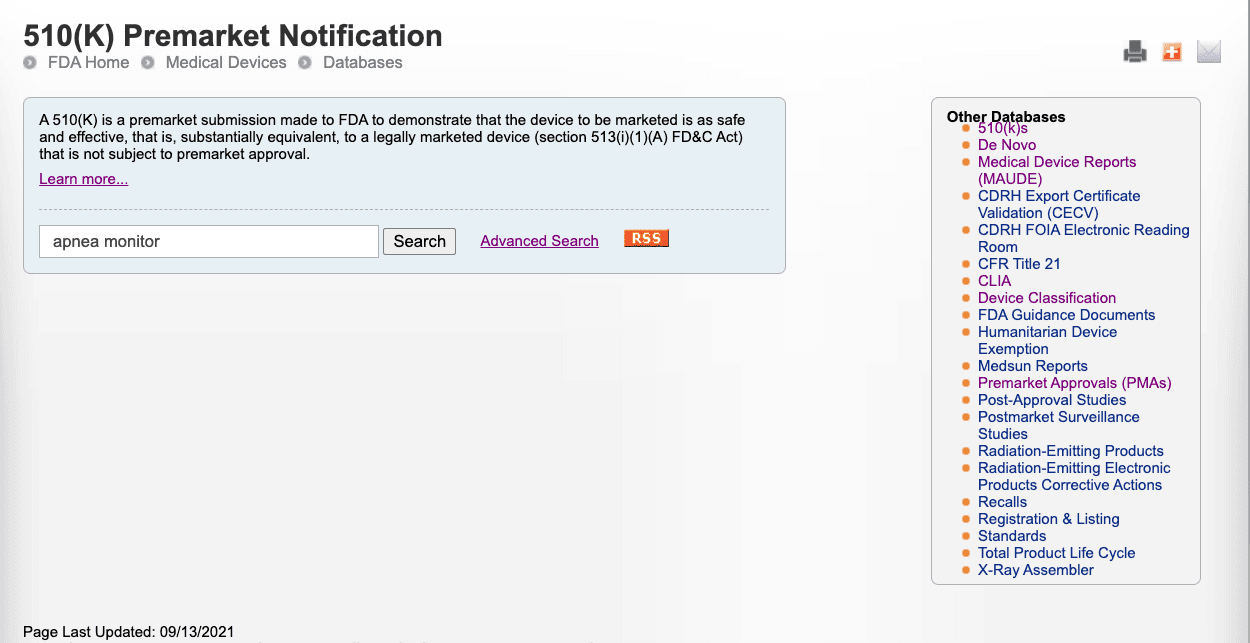This screenshot has width=1250, height=643.
Task: Open the Recalls database link
Action: 1002,502
